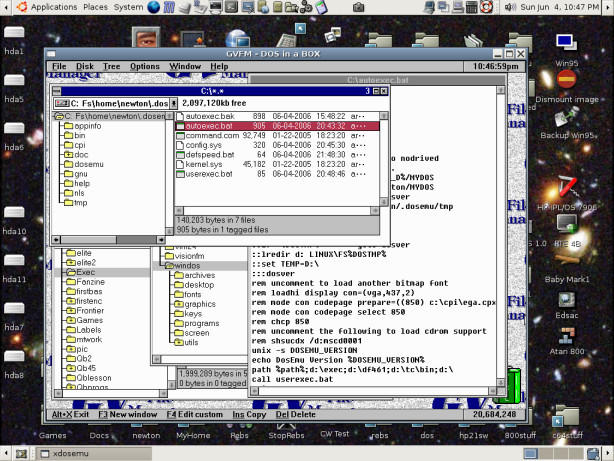Open the Backup Win95 desktop icon
614x461 pixels.
pos(568,124)
